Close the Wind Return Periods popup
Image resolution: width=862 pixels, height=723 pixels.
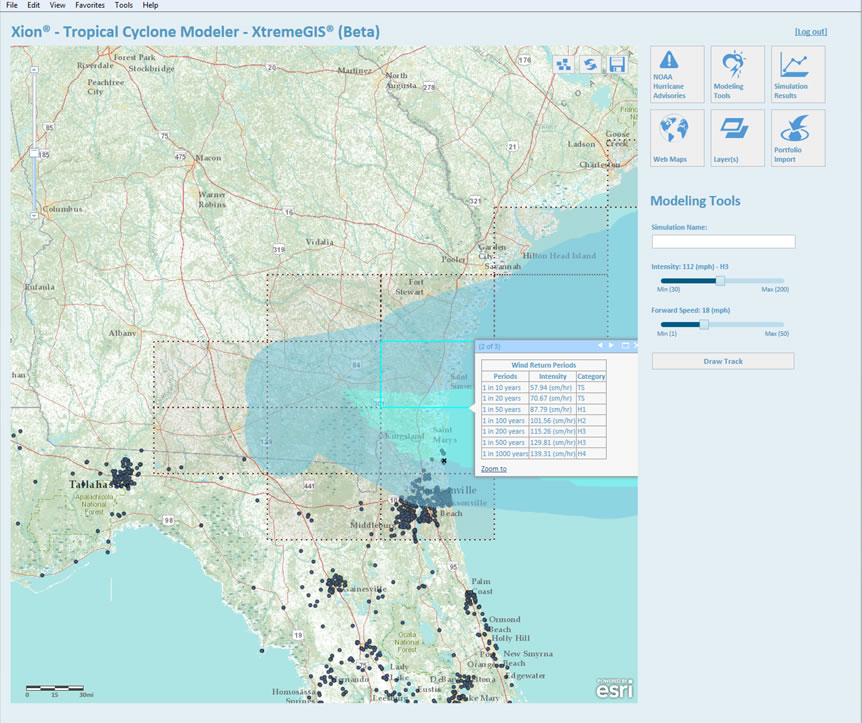(636, 346)
